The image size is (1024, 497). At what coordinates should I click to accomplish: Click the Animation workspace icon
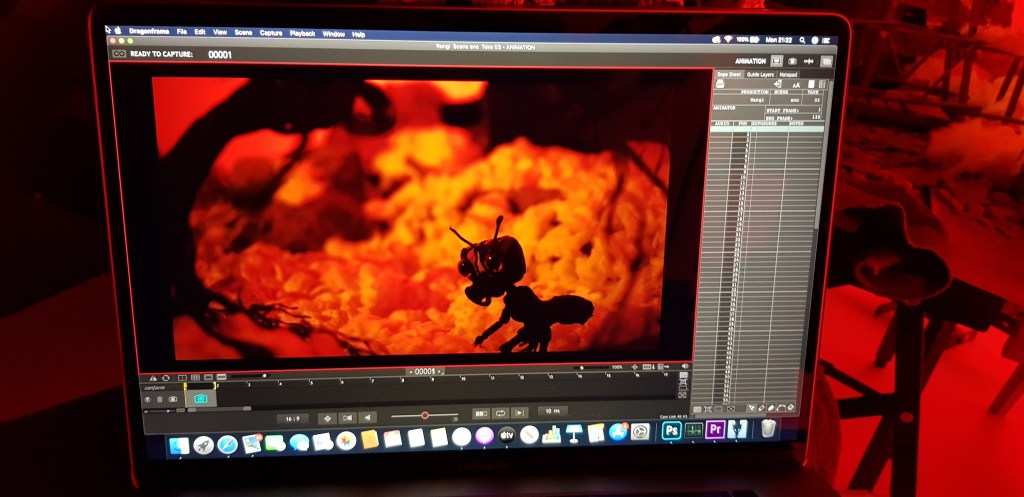point(777,61)
